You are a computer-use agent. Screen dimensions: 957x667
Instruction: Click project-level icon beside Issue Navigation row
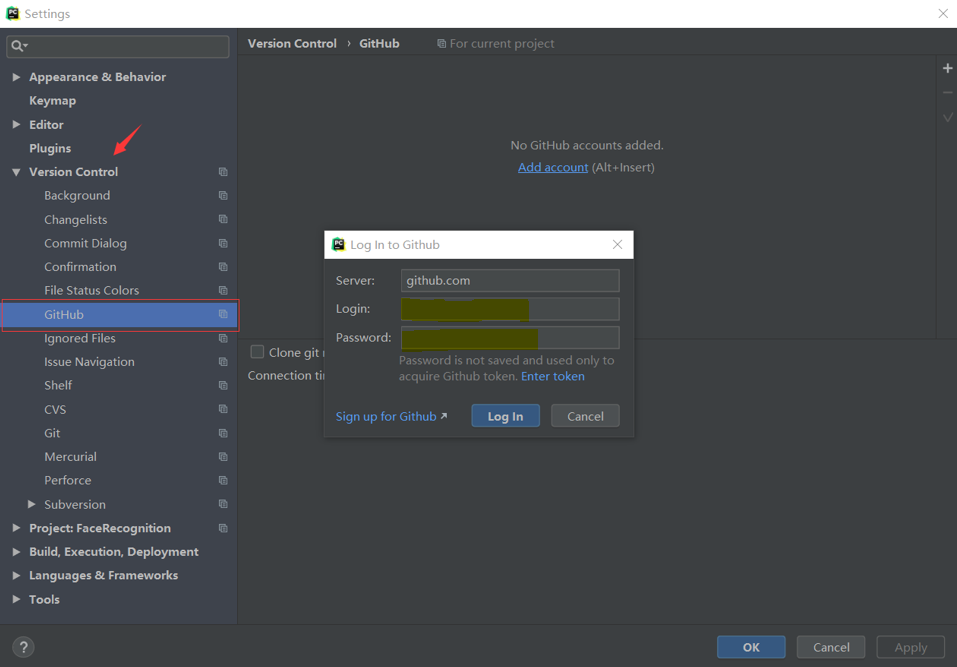click(x=223, y=362)
